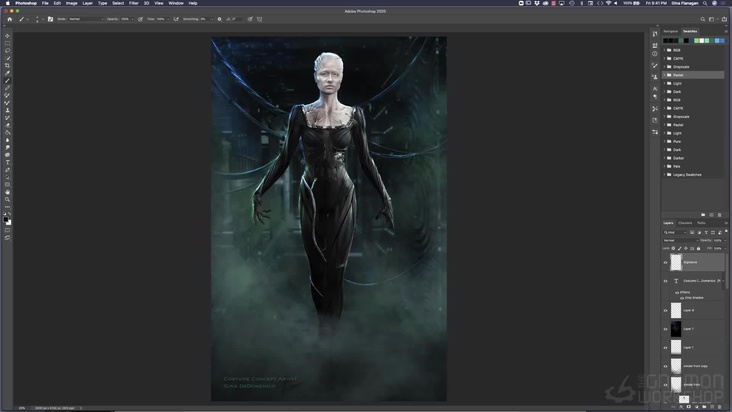
Task: Open the File menu
Action: pos(45,3)
